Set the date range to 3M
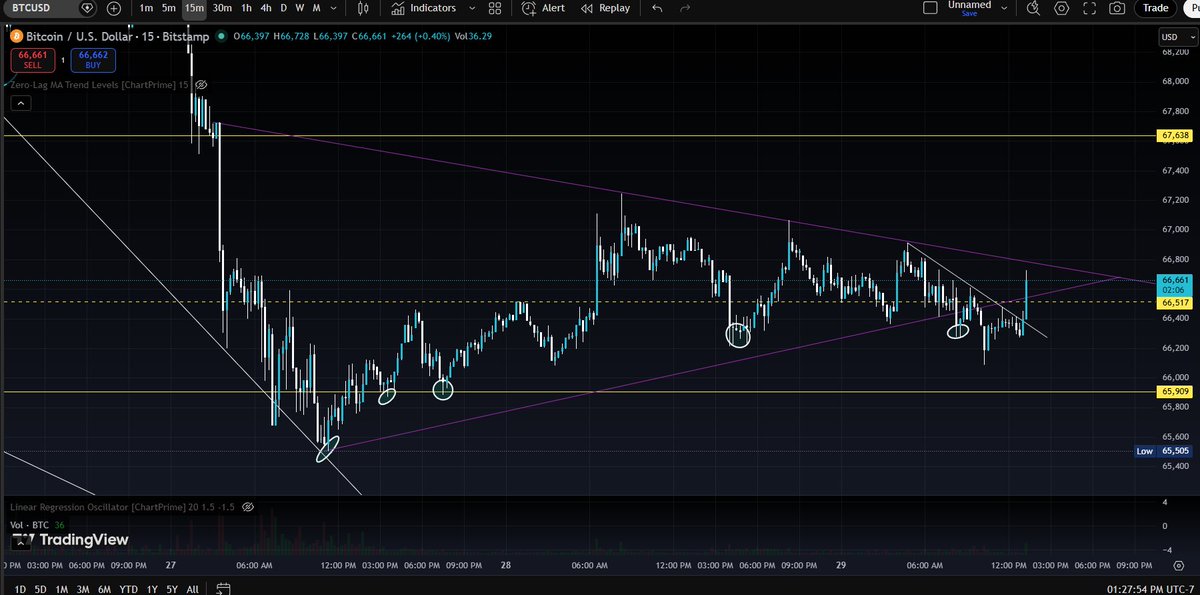This screenshot has height=595, width=1200. (x=84, y=589)
